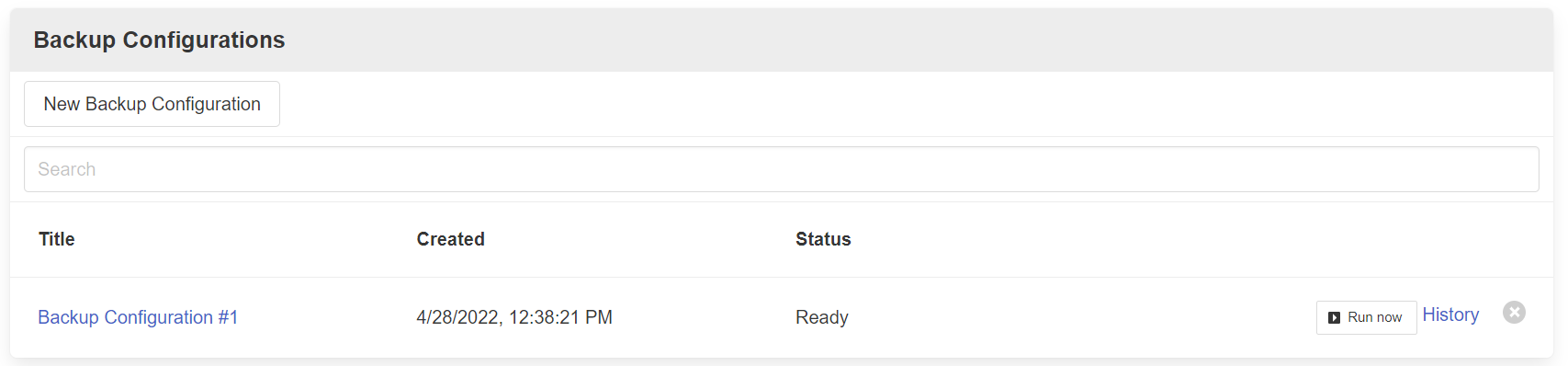1568x366 pixels.
Task: Select the Created column header
Action: tap(450, 239)
